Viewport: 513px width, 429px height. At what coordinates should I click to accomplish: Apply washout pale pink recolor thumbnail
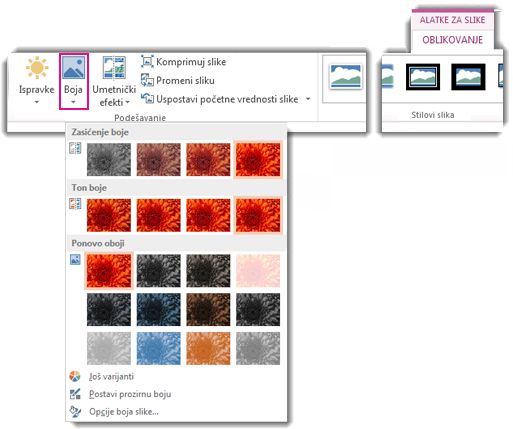pos(258,271)
